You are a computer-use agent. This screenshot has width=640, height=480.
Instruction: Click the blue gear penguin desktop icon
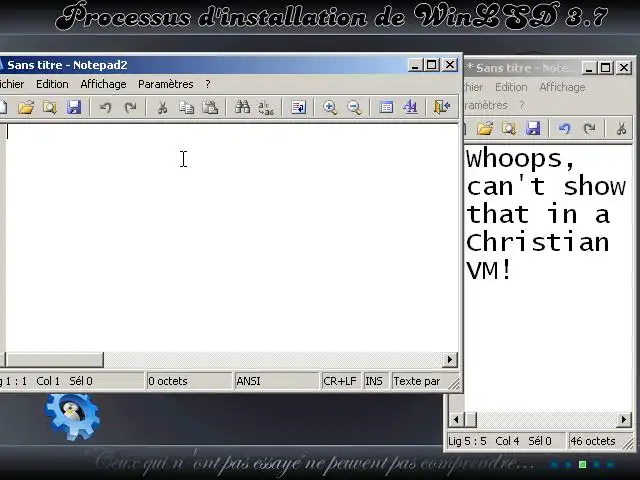pos(73,416)
